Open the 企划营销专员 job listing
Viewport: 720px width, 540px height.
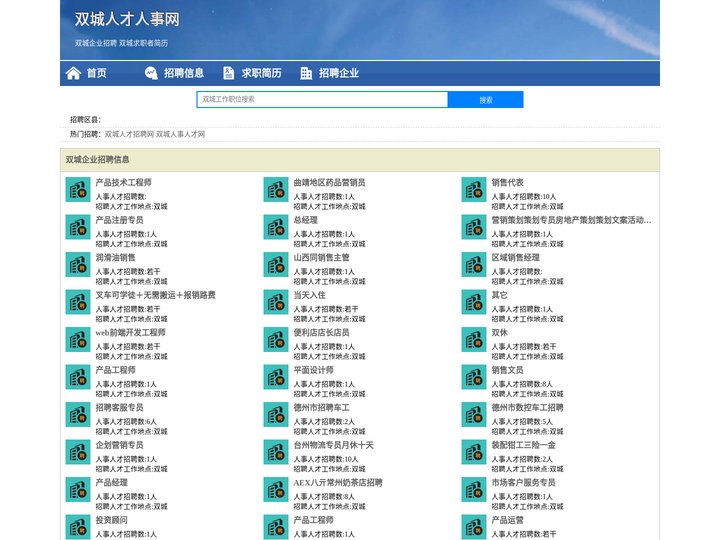pos(119,445)
